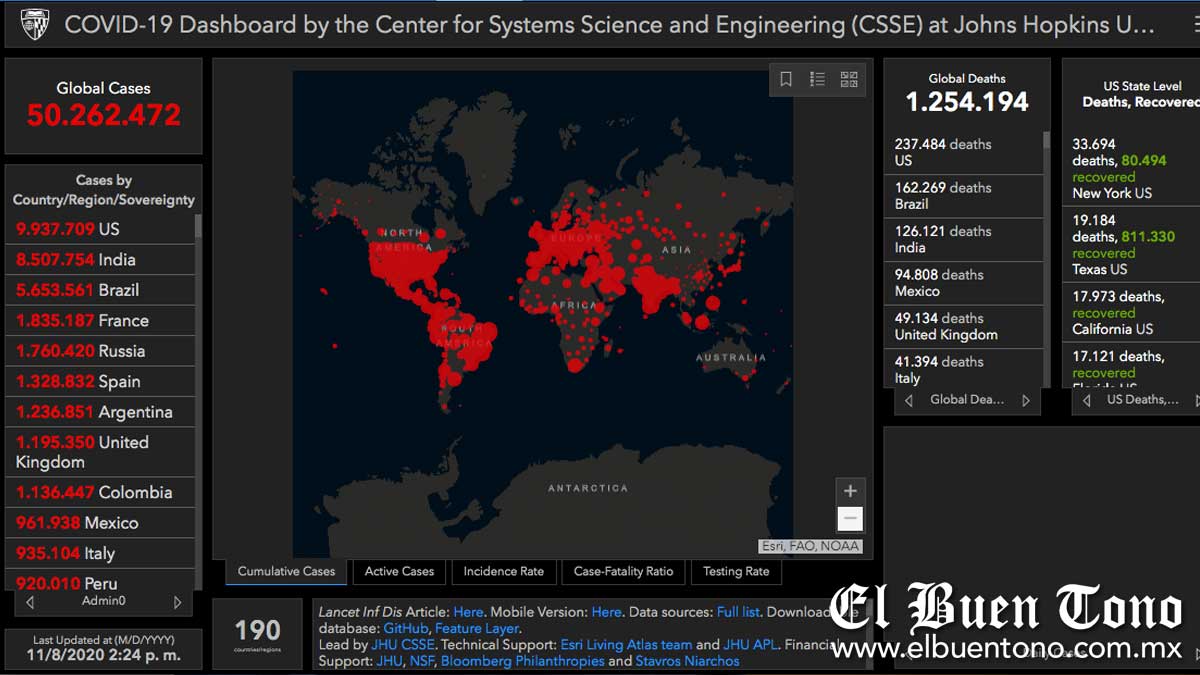Open the basemap gallery grid icon

849,80
